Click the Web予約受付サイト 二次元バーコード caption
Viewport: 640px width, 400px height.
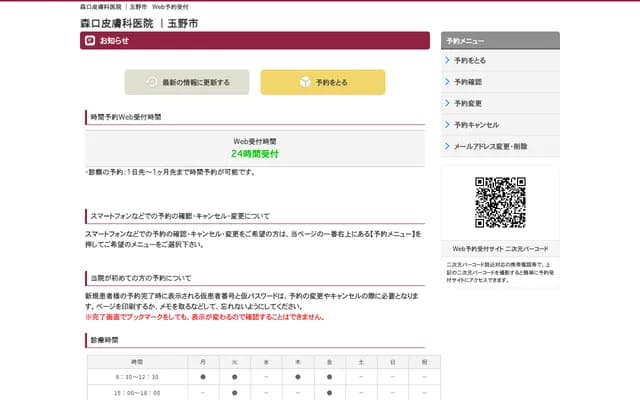tap(500, 249)
